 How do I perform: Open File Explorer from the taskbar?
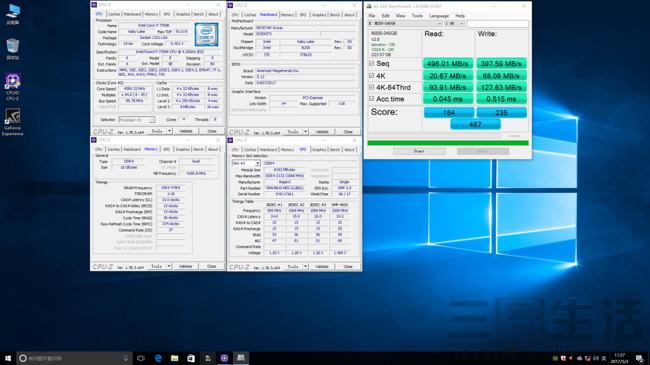175,358
